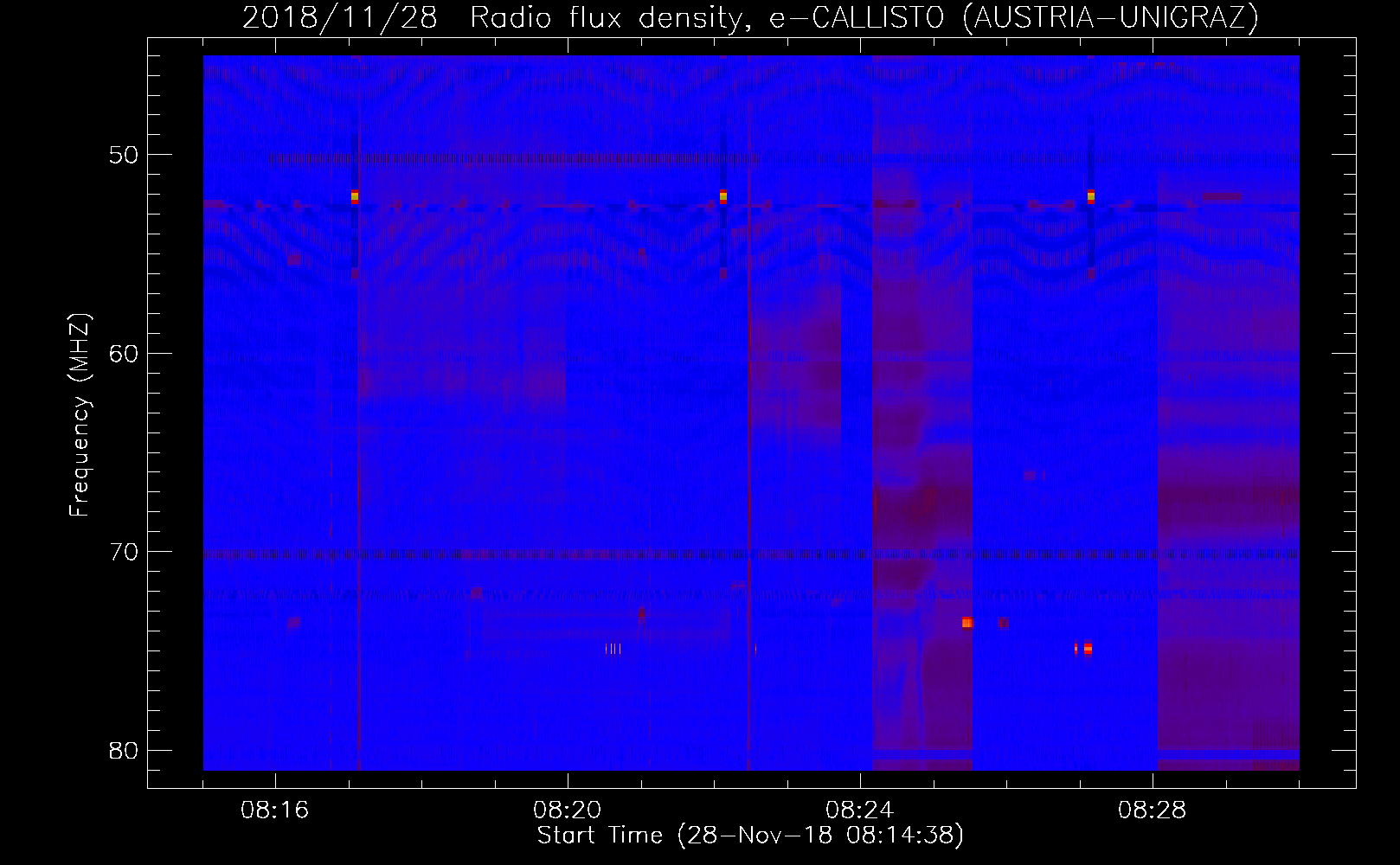
Task: Click the bright burst near 08:22 at 52 MHz
Action: (723, 196)
